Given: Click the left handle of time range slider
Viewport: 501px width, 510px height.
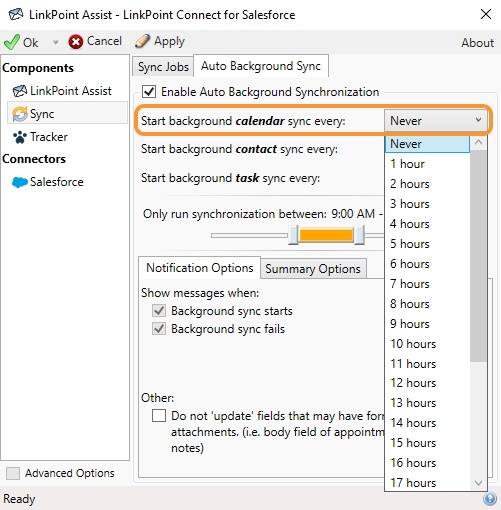Looking at the screenshot, I should [293, 235].
